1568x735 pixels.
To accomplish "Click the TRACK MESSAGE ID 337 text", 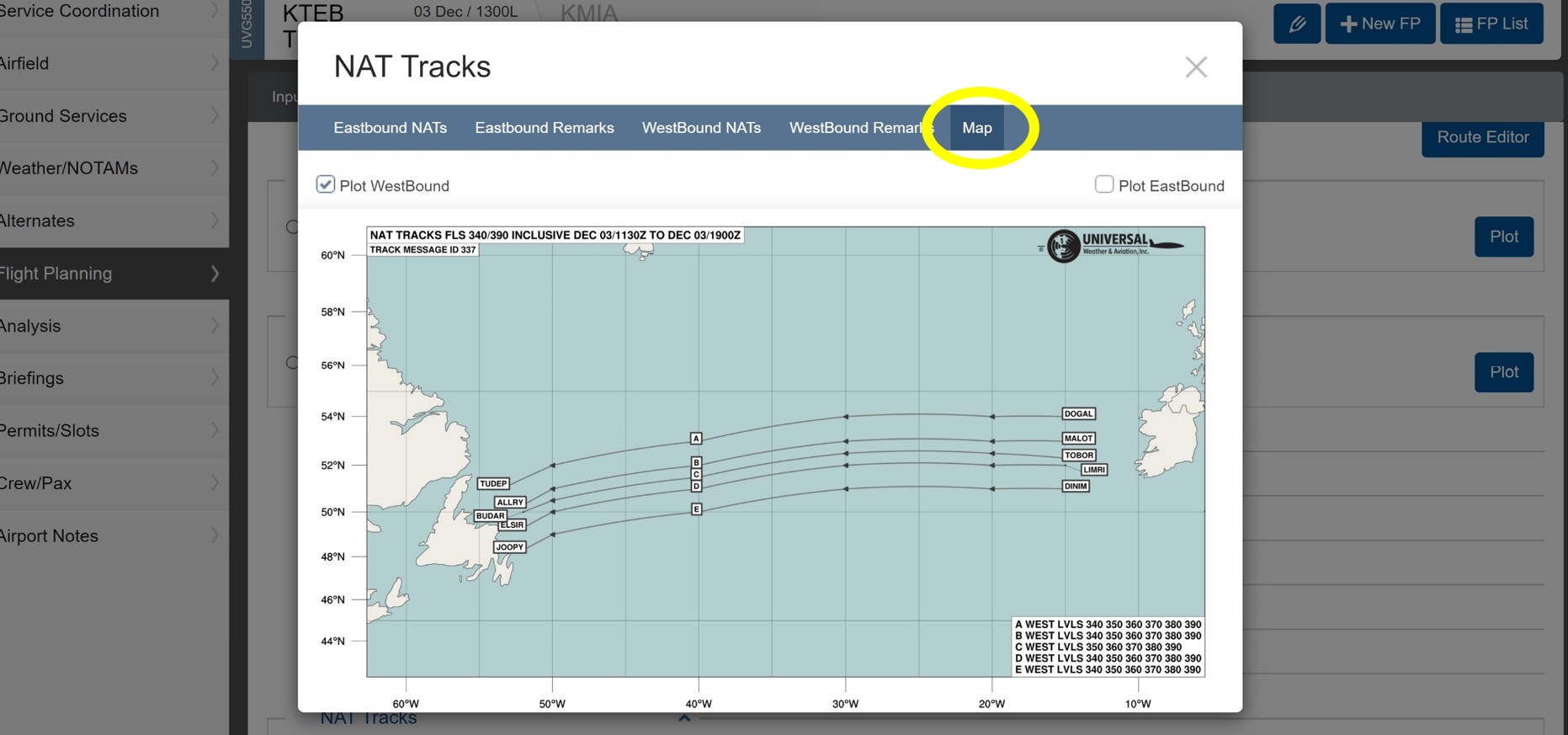I will click(423, 250).
